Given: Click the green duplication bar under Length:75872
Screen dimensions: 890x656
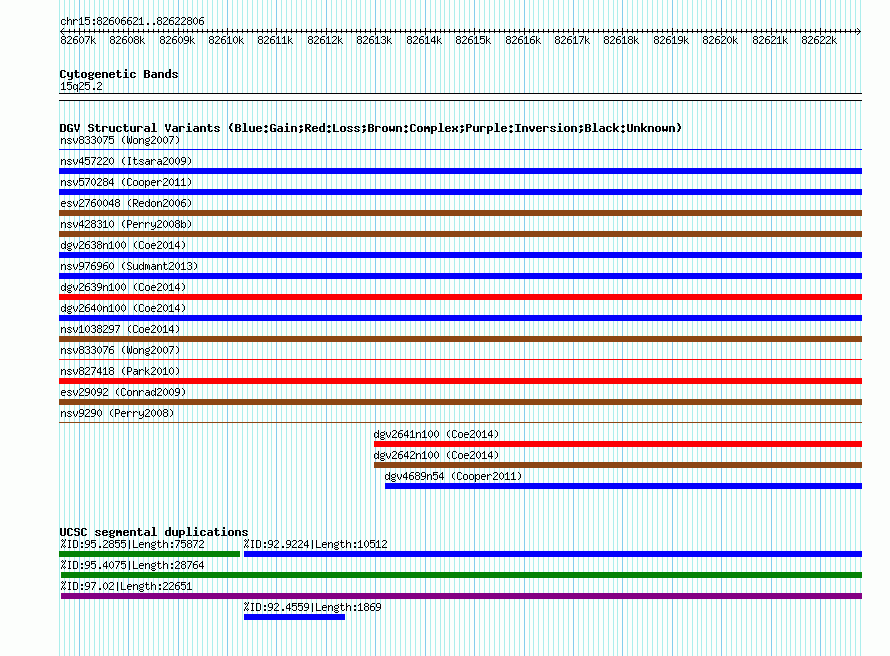Looking at the screenshot, I should pyautogui.click(x=149, y=554).
